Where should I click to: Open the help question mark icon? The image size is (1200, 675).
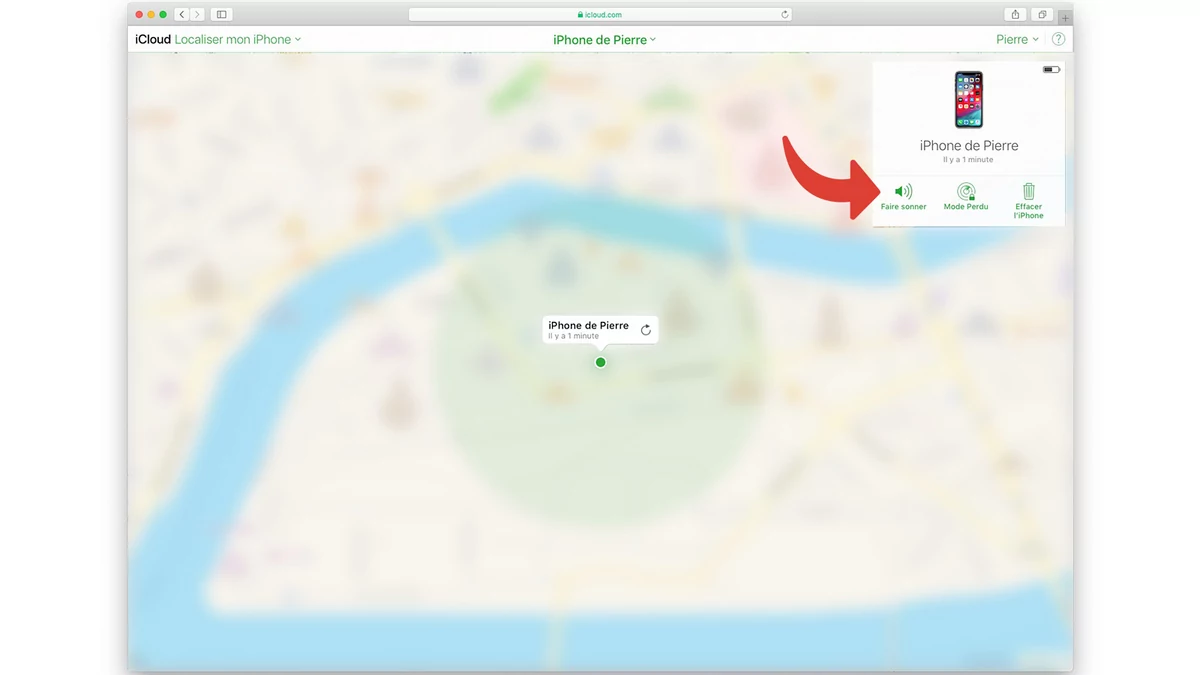pos(1058,39)
